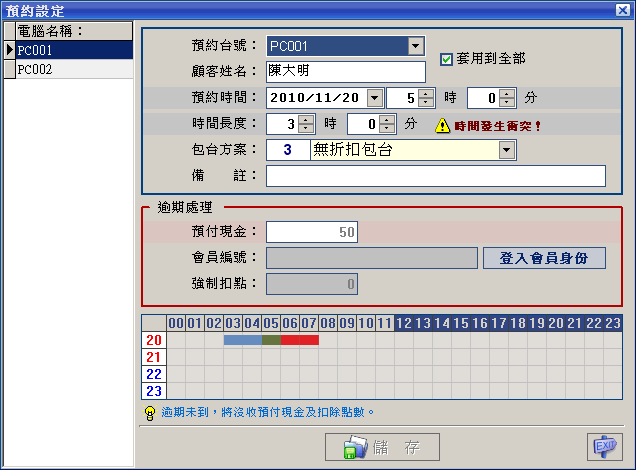636x470 pixels.
Task: Click the 顧客姓名 name input field
Action: click(345, 72)
